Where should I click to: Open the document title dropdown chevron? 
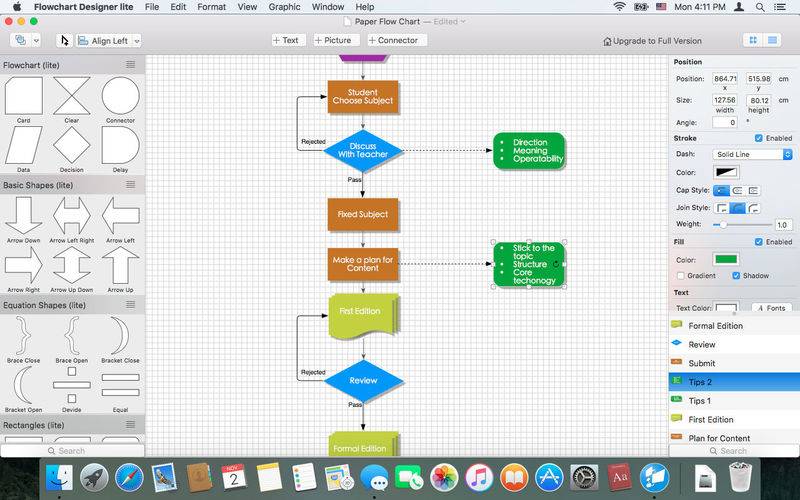point(463,21)
